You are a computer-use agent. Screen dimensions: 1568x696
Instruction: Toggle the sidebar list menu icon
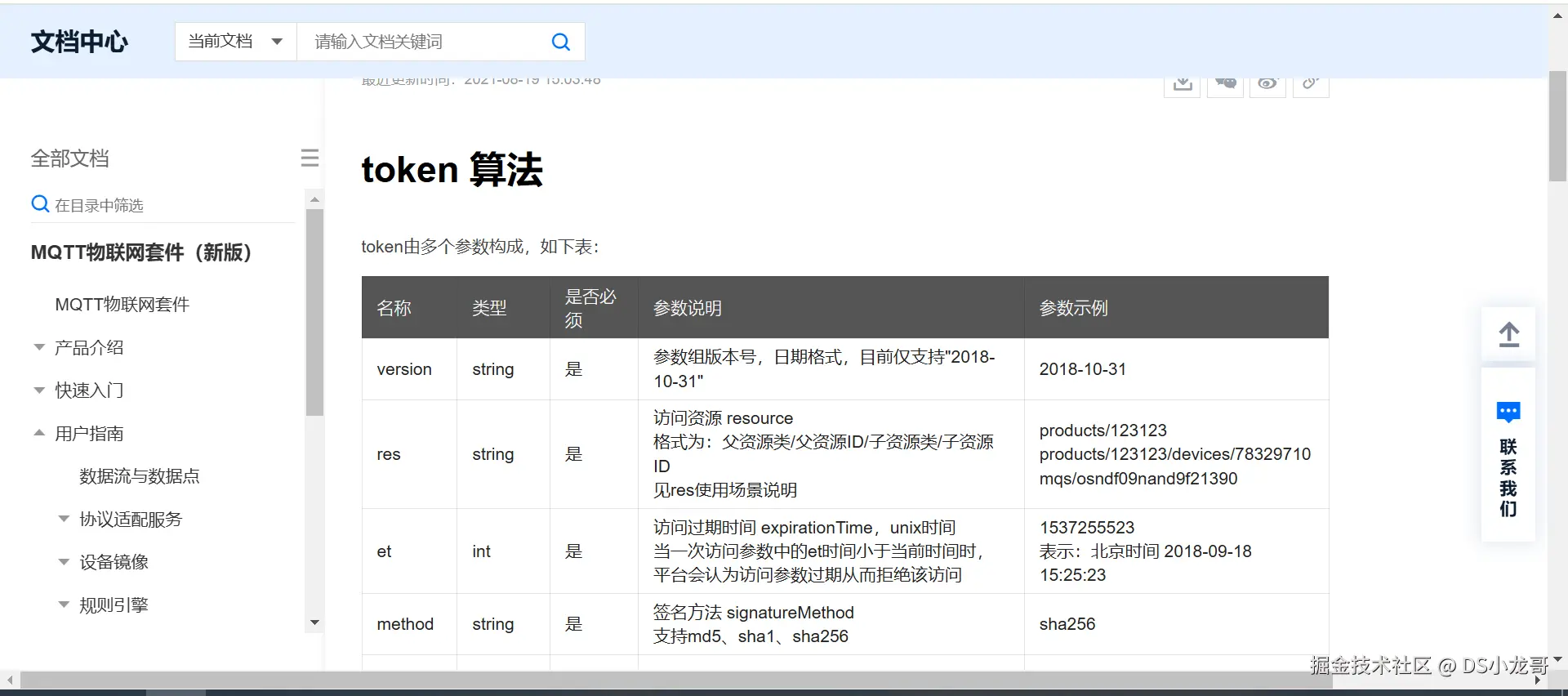(310, 158)
